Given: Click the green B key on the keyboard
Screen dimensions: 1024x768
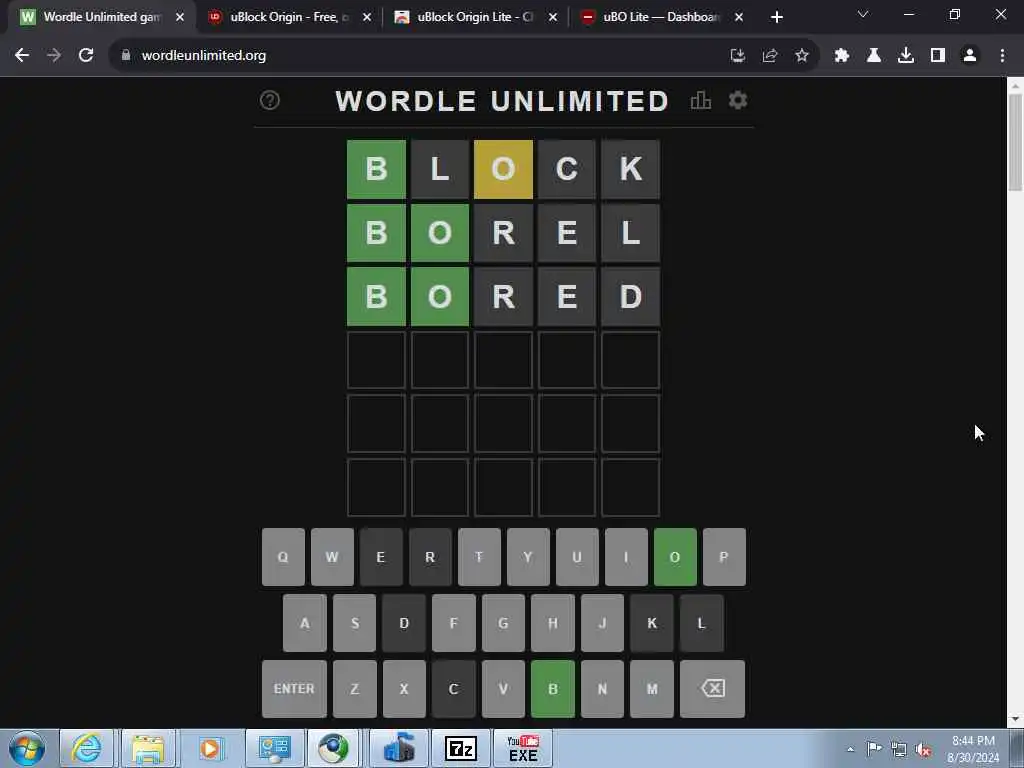Looking at the screenshot, I should (x=552, y=688).
